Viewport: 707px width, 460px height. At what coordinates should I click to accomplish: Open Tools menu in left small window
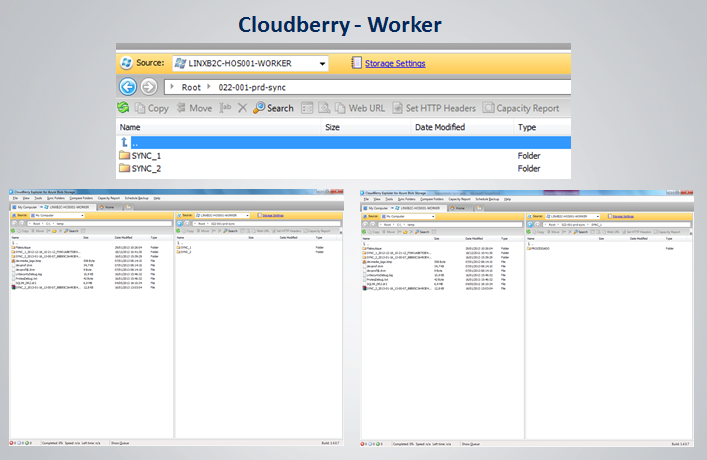point(38,198)
